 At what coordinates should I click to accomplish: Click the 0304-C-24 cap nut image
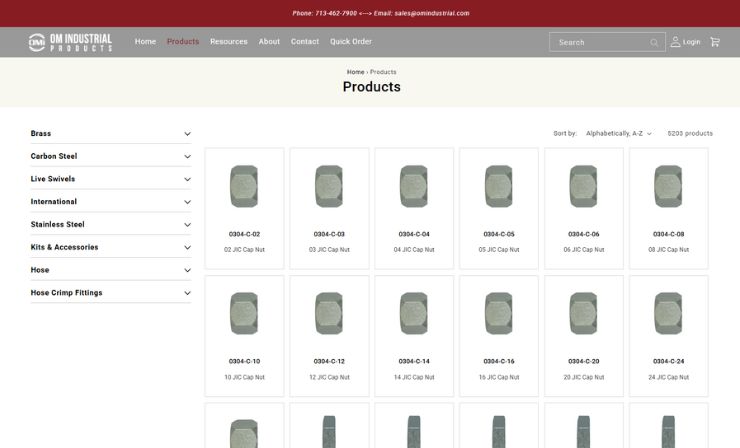pos(668,313)
